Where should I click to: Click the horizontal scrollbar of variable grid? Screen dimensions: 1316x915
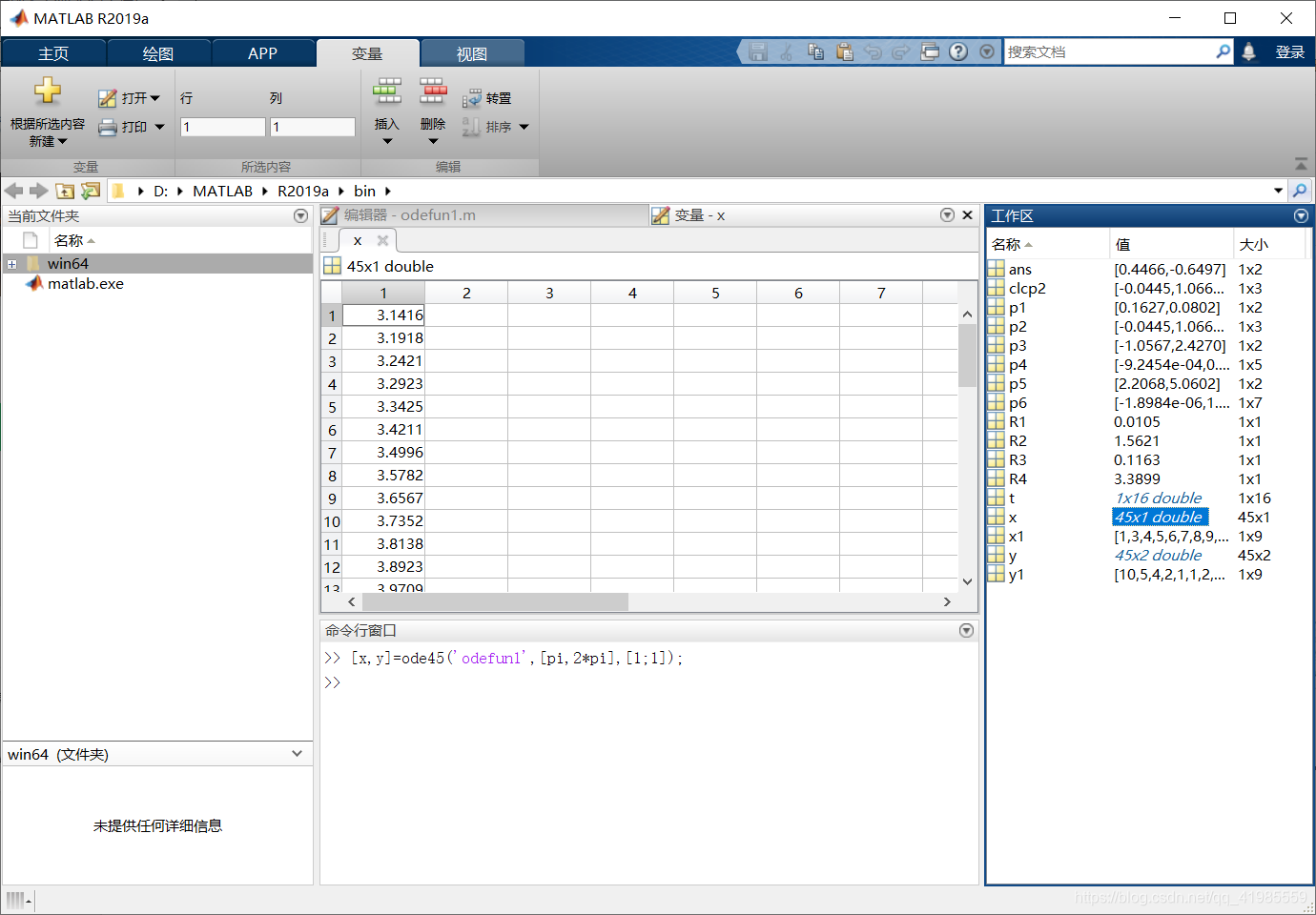[496, 601]
